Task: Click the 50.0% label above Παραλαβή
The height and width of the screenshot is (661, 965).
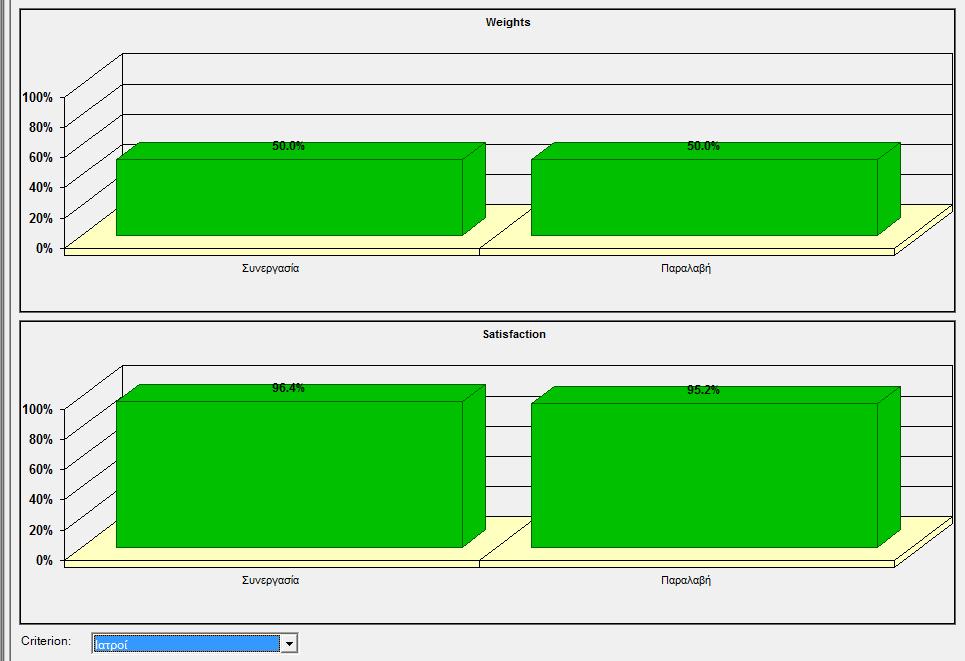Action: tap(703, 146)
